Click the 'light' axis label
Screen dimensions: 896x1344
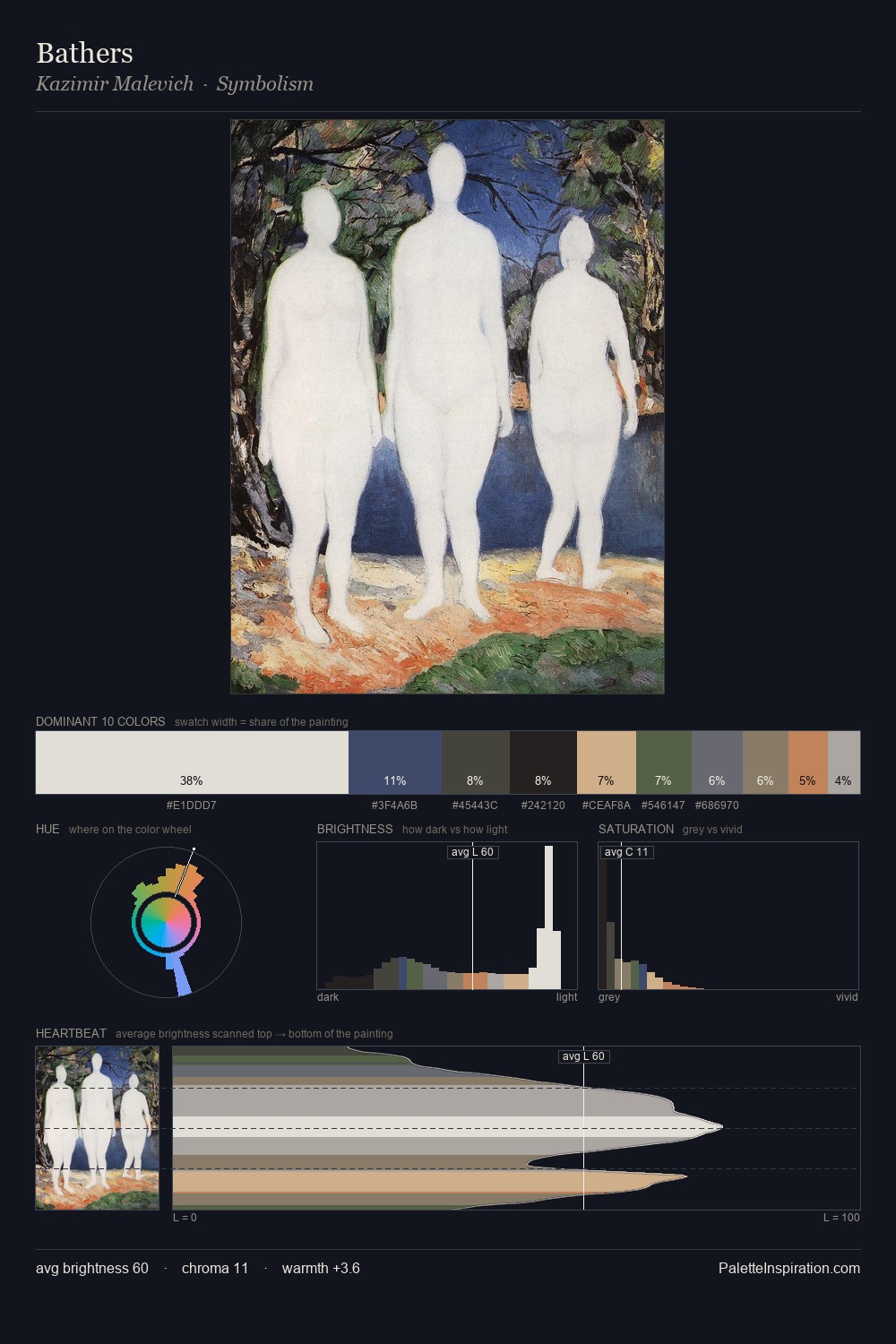(x=566, y=997)
